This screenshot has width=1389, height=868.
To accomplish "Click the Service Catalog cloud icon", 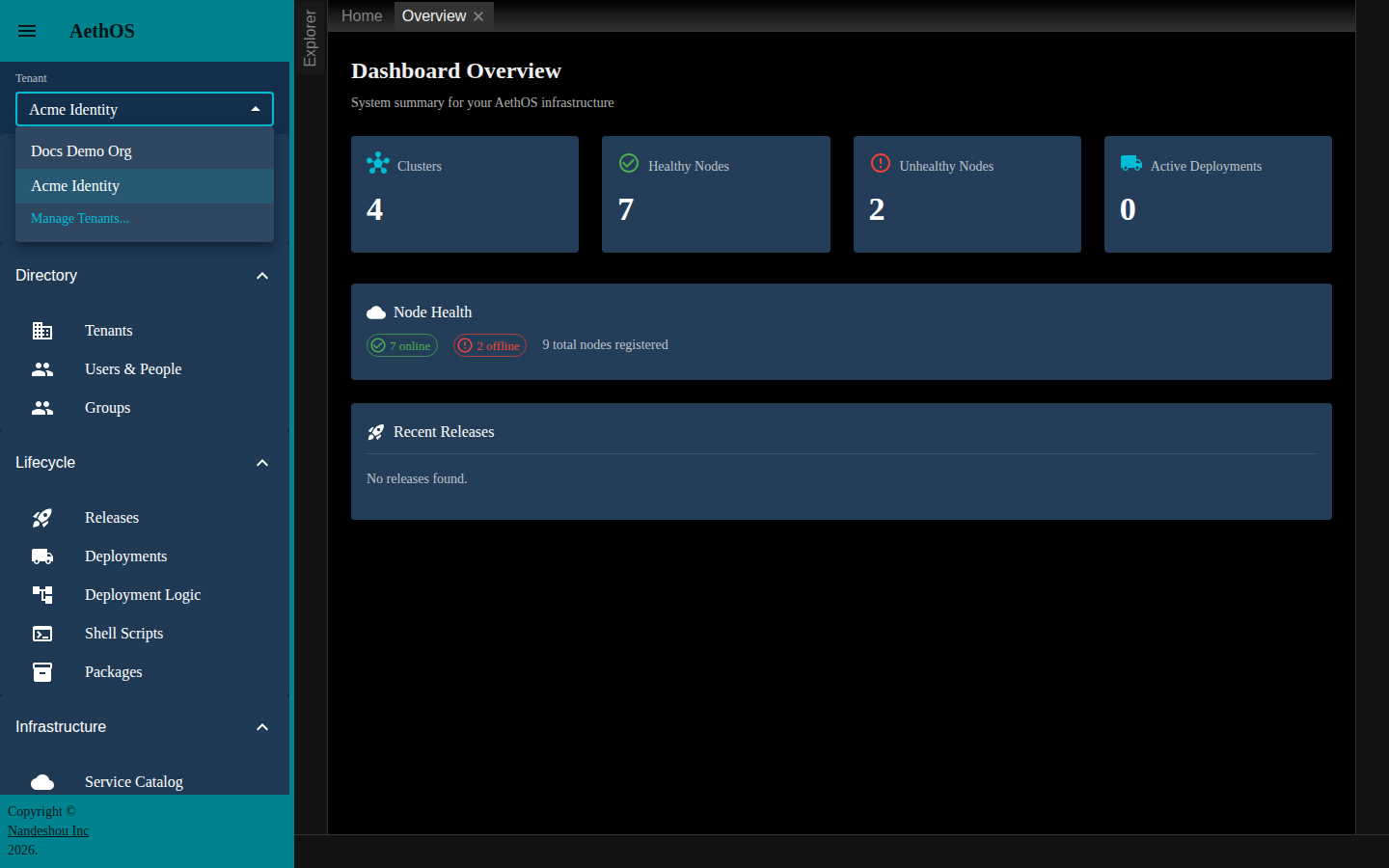I will pos(42,782).
